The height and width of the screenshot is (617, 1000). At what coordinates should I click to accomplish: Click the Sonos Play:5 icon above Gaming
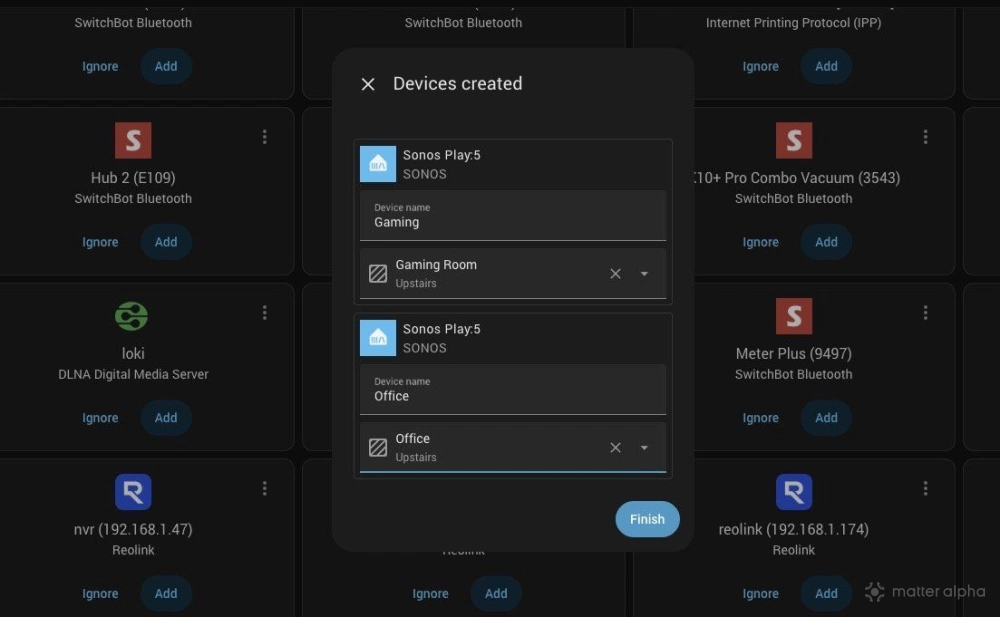(377, 163)
